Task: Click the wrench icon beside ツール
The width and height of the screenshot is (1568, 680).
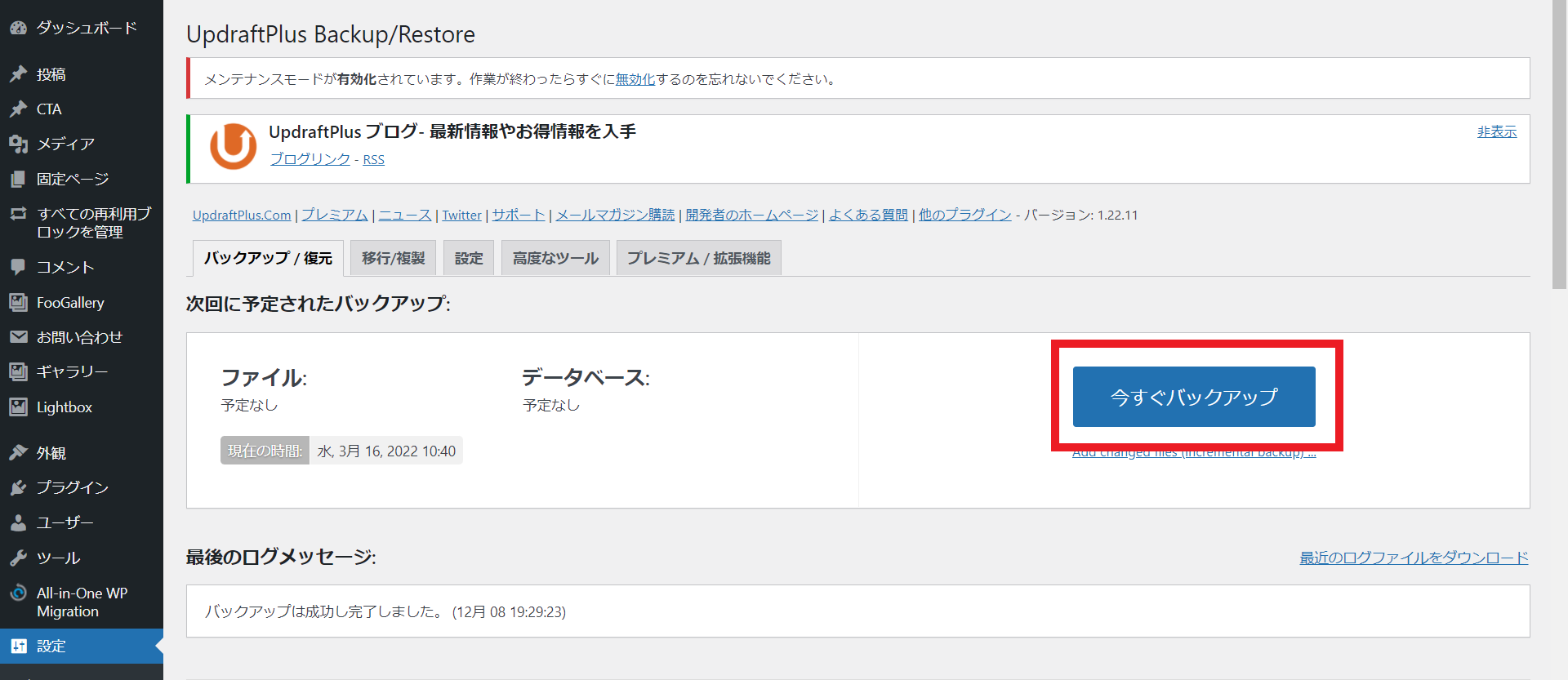Action: point(19,558)
